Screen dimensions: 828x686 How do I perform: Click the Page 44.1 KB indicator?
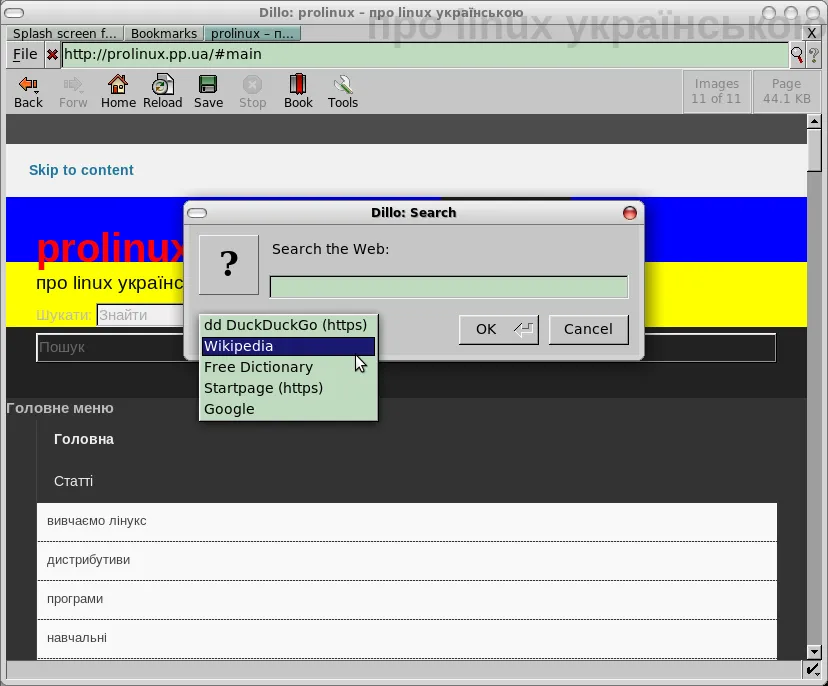pos(786,91)
